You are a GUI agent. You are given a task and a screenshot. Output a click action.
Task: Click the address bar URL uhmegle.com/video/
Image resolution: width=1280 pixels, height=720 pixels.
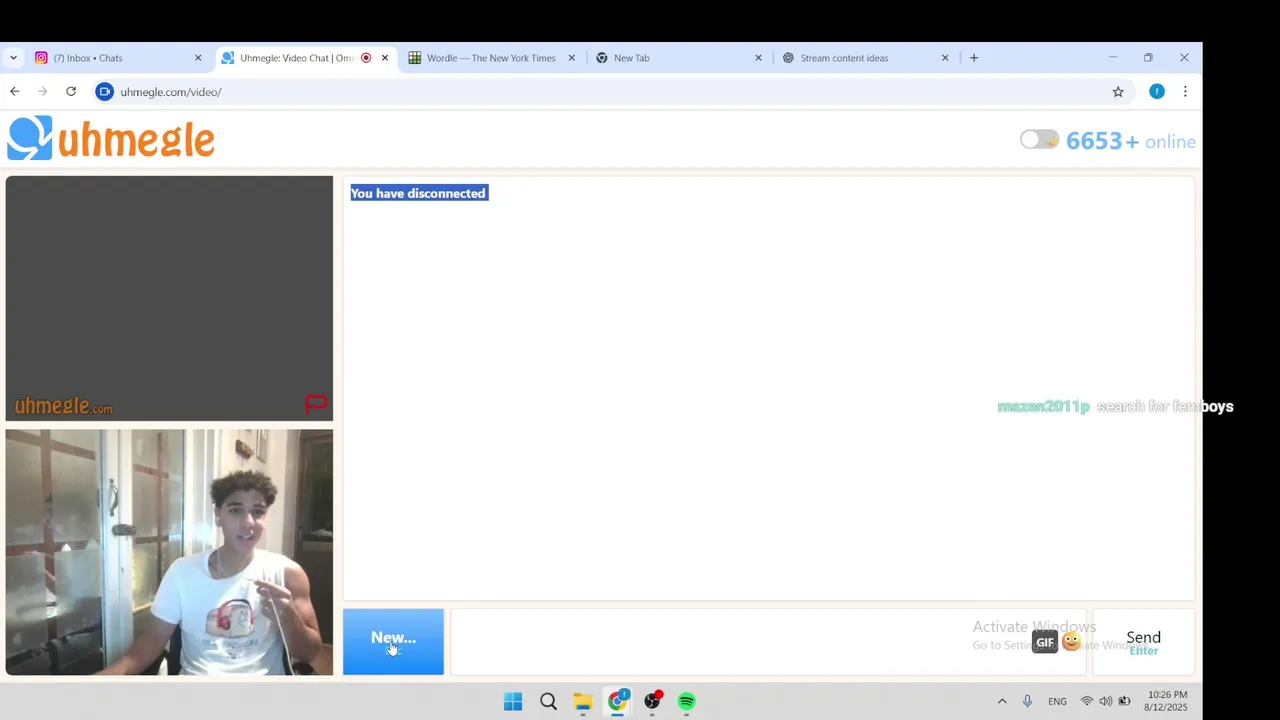click(x=171, y=92)
